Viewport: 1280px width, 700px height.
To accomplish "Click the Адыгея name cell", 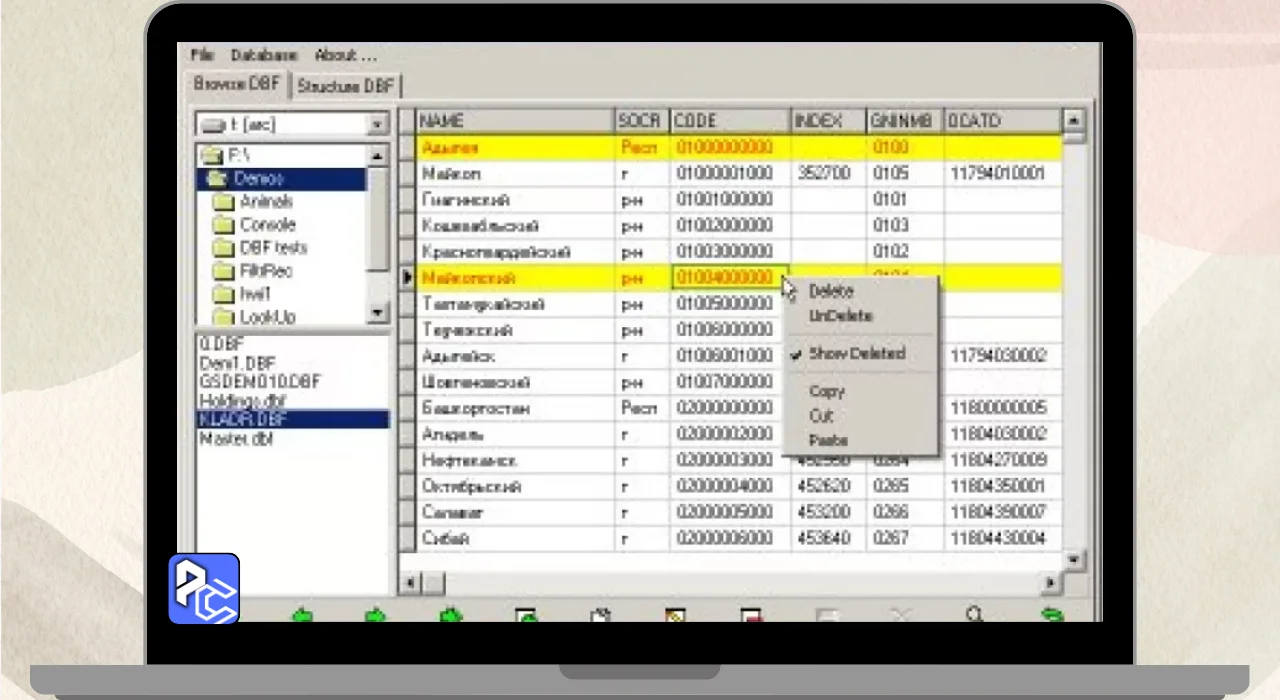I will tap(514, 148).
